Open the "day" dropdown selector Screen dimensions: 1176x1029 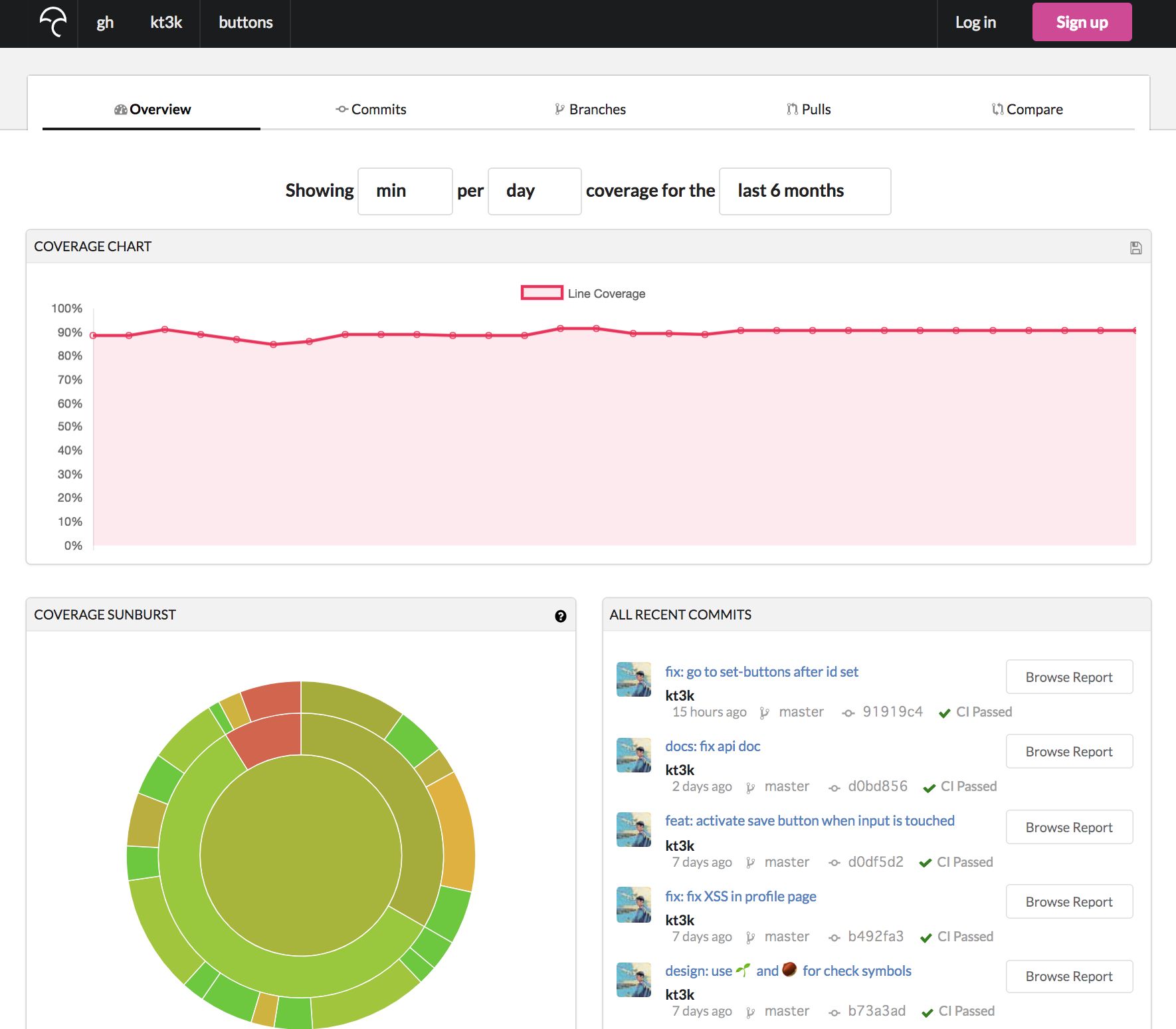(x=534, y=191)
